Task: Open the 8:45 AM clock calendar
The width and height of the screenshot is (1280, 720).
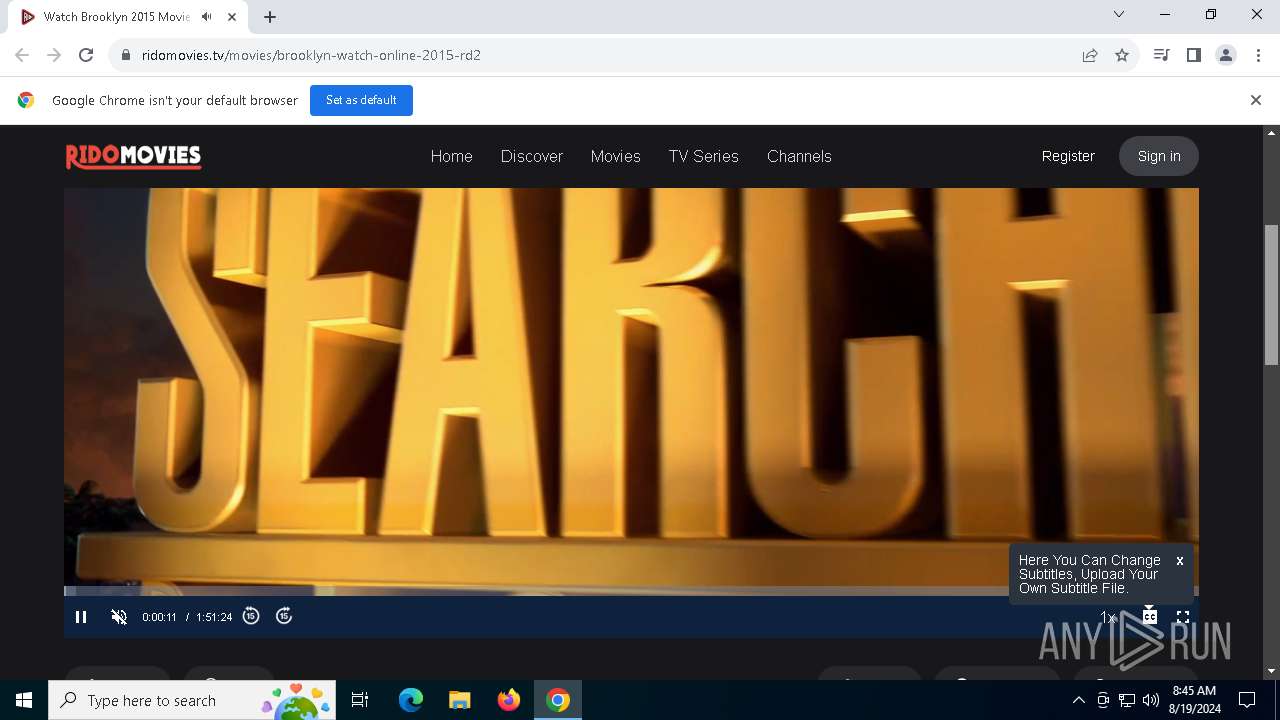Action: 1193,700
